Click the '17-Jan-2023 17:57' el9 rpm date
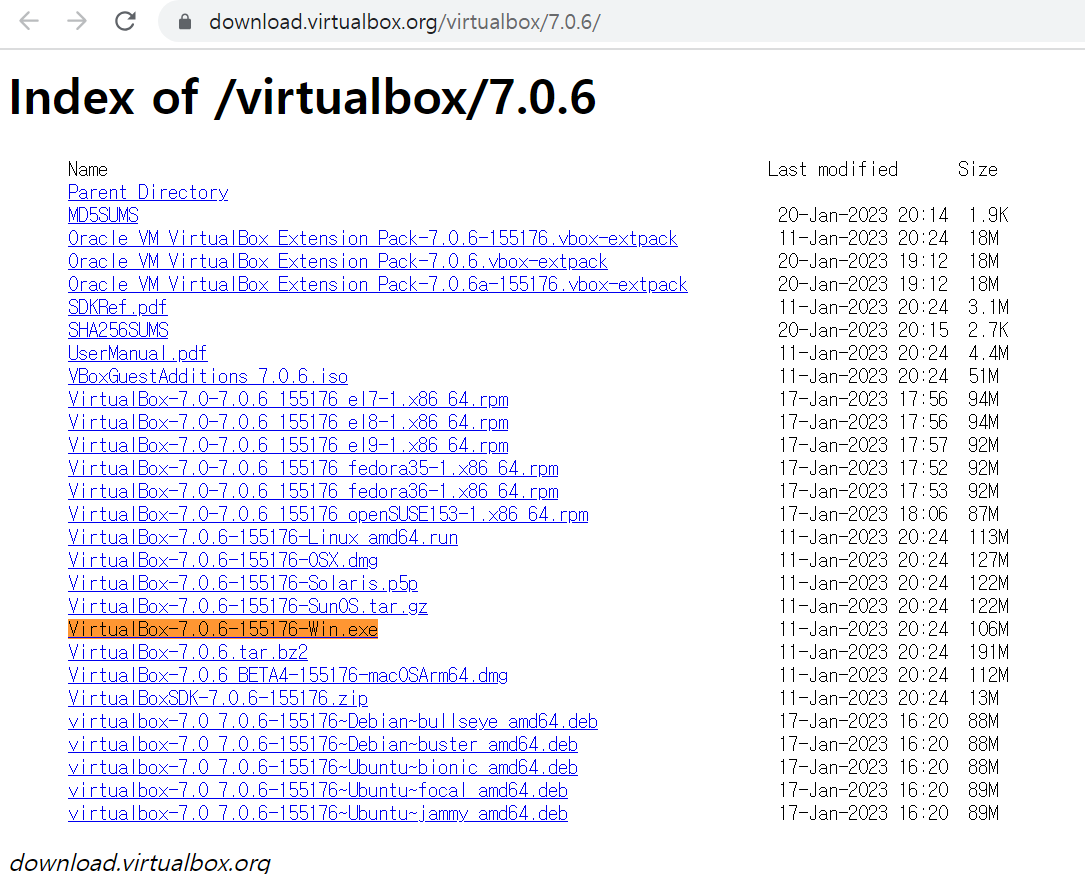The width and height of the screenshot is (1085, 874). (x=863, y=445)
